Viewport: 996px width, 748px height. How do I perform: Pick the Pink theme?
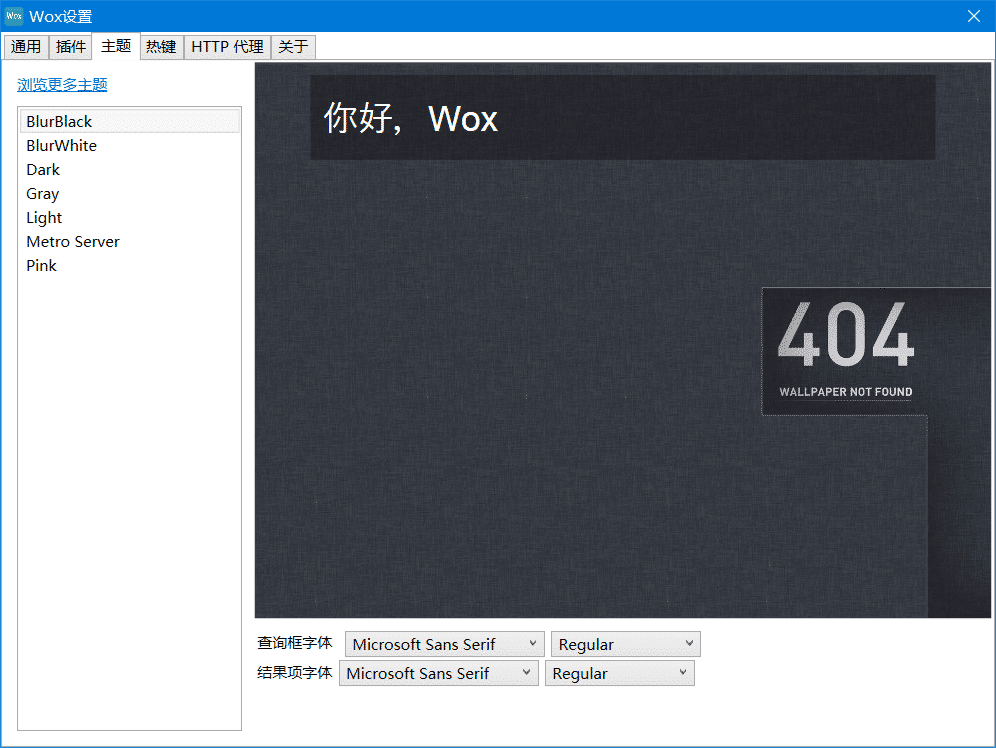pyautogui.click(x=130, y=265)
